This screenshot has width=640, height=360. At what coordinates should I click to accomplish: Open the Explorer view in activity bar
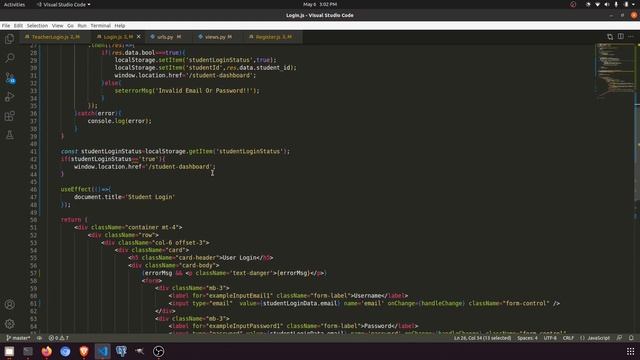[9, 39]
